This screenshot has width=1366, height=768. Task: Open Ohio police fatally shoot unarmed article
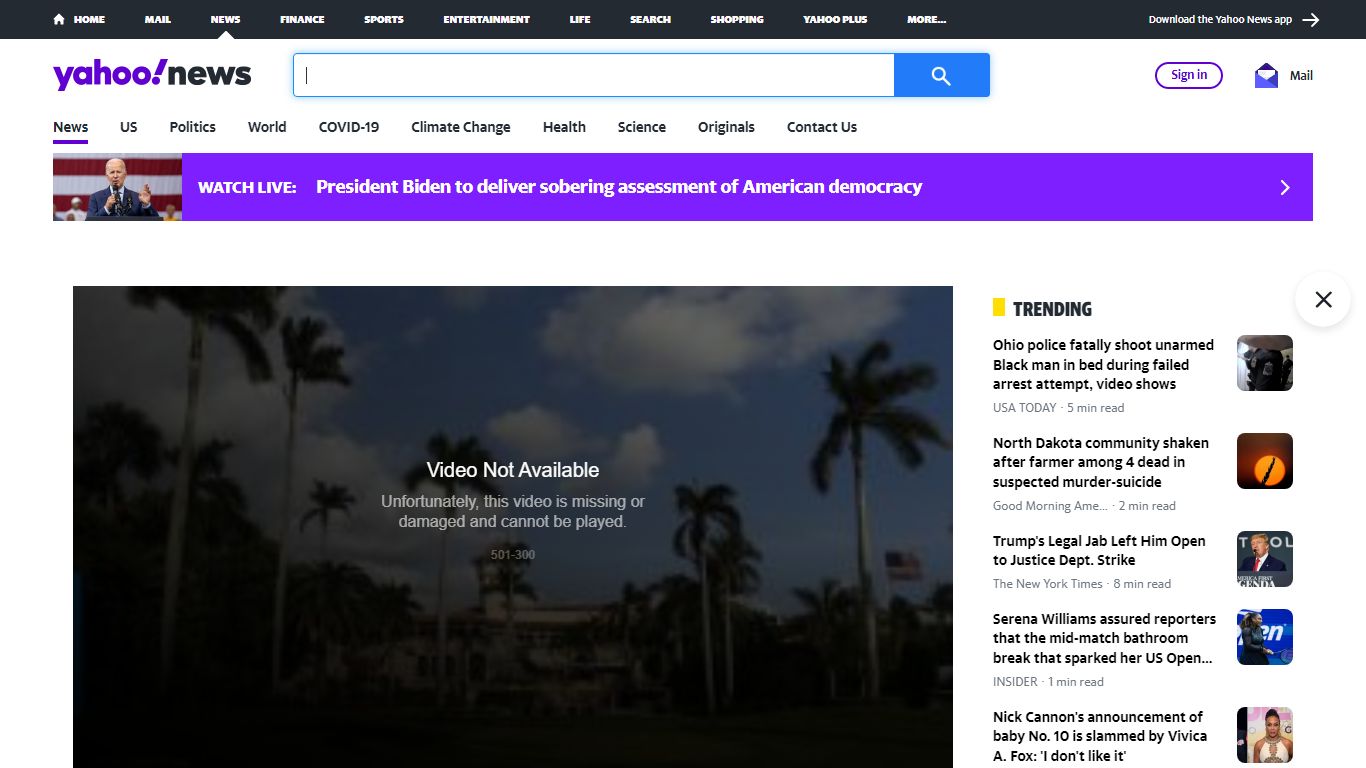pos(1103,364)
